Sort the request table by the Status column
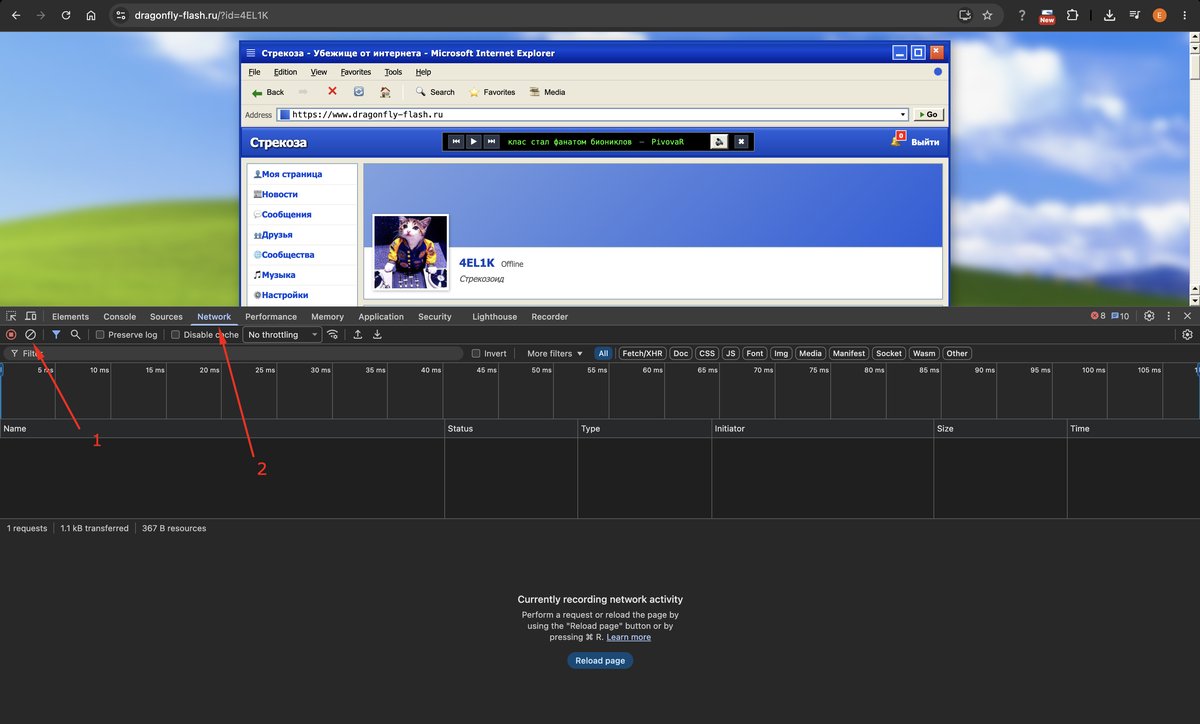Screen dimensions: 1200x724 [x=511, y=429]
